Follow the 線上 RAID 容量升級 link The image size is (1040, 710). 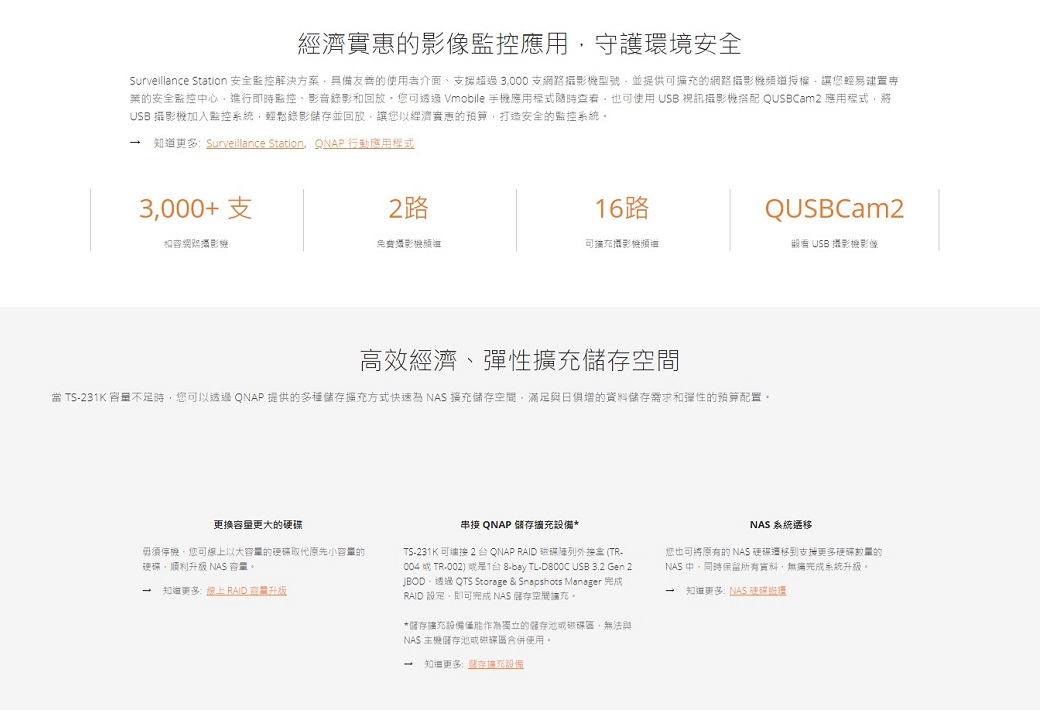click(246, 591)
